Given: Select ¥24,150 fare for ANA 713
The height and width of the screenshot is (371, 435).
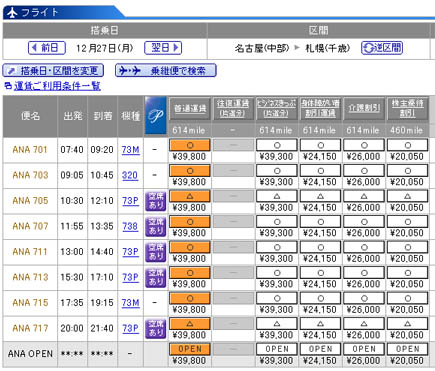Looking at the screenshot, I should coord(320,273).
